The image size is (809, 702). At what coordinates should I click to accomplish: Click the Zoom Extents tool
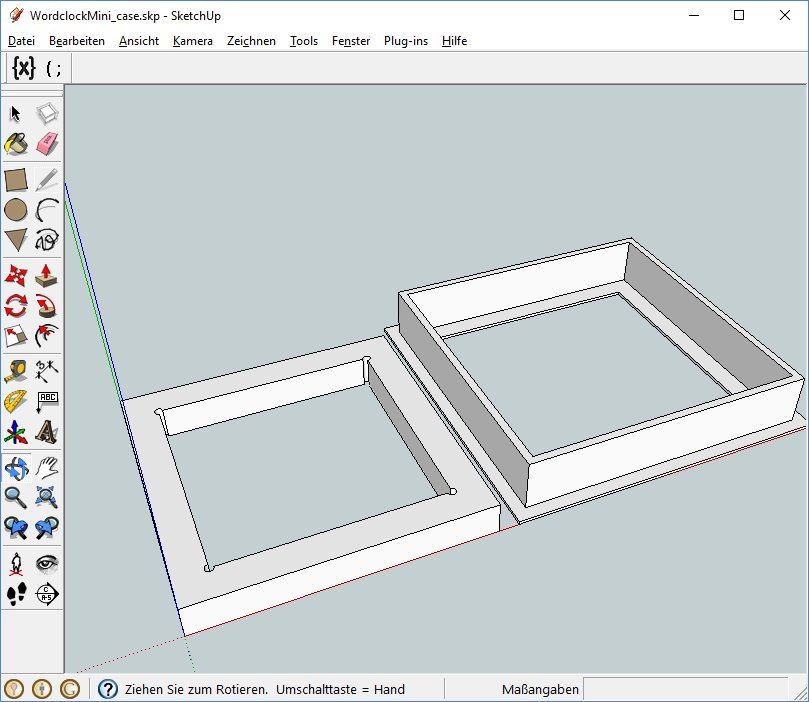(47, 497)
